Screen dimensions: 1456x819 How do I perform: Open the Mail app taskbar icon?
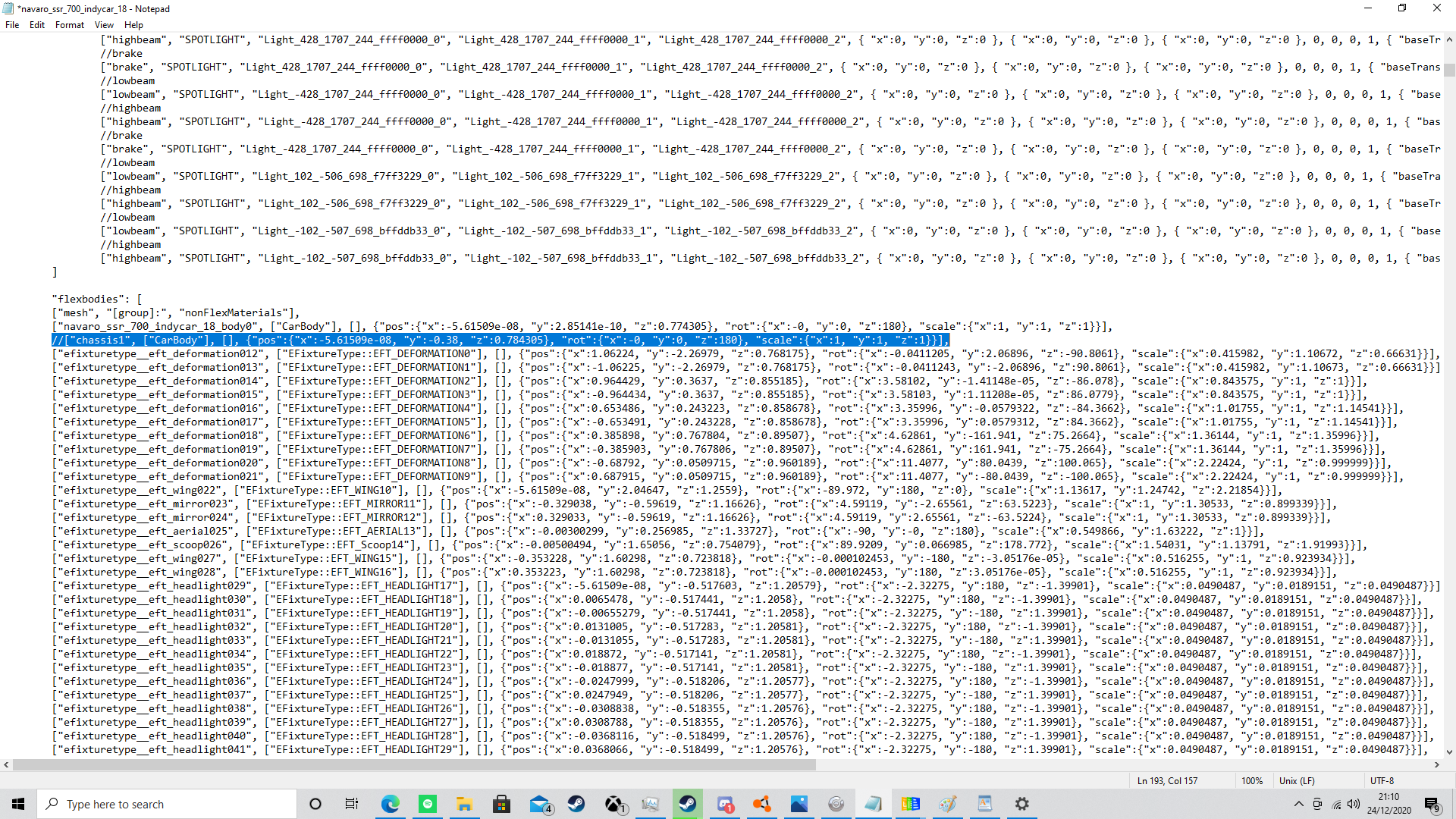coord(539,804)
